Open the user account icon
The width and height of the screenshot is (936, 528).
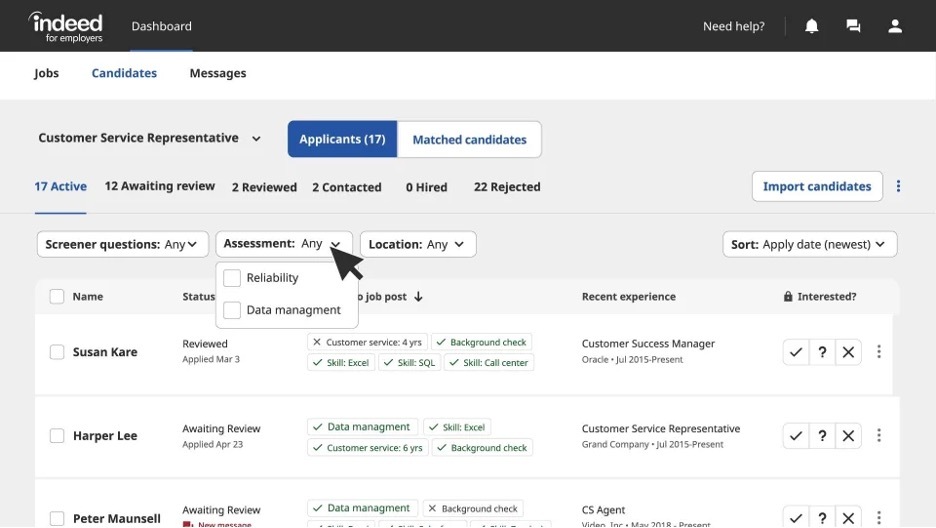coord(895,26)
